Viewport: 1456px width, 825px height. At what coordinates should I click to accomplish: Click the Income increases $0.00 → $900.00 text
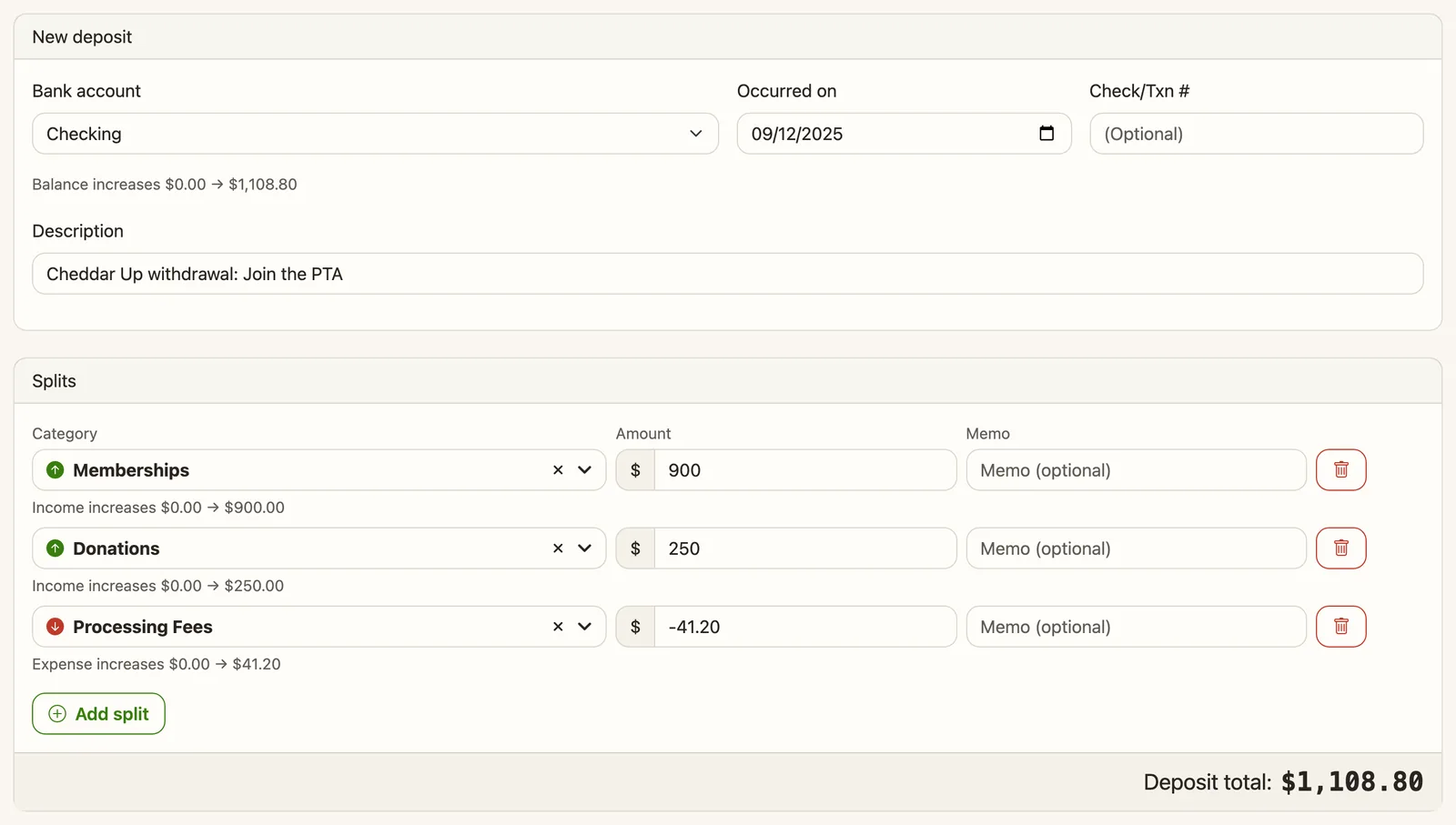tap(158, 508)
